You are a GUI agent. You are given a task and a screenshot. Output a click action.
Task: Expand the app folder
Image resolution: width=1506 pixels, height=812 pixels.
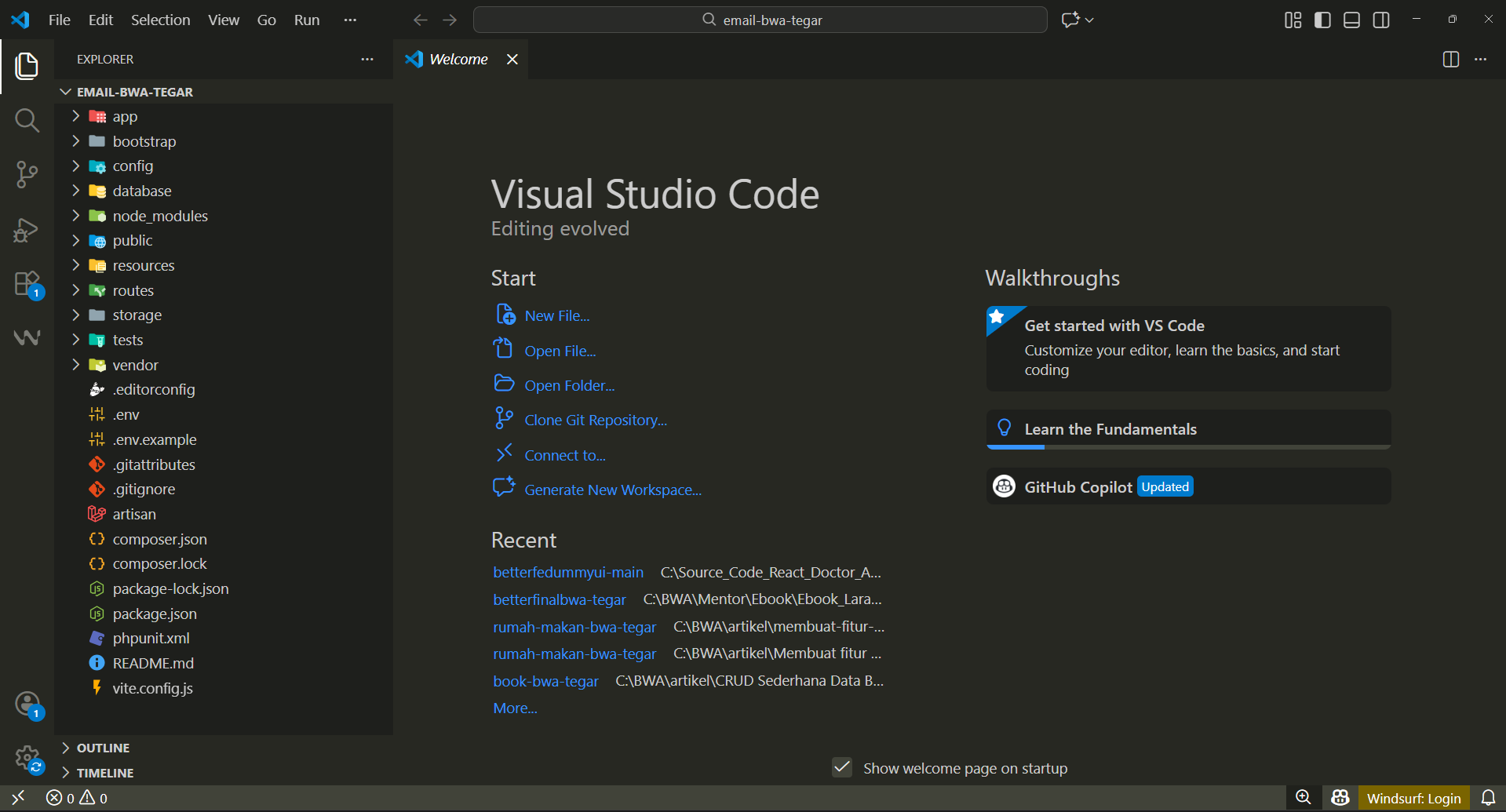coord(125,117)
